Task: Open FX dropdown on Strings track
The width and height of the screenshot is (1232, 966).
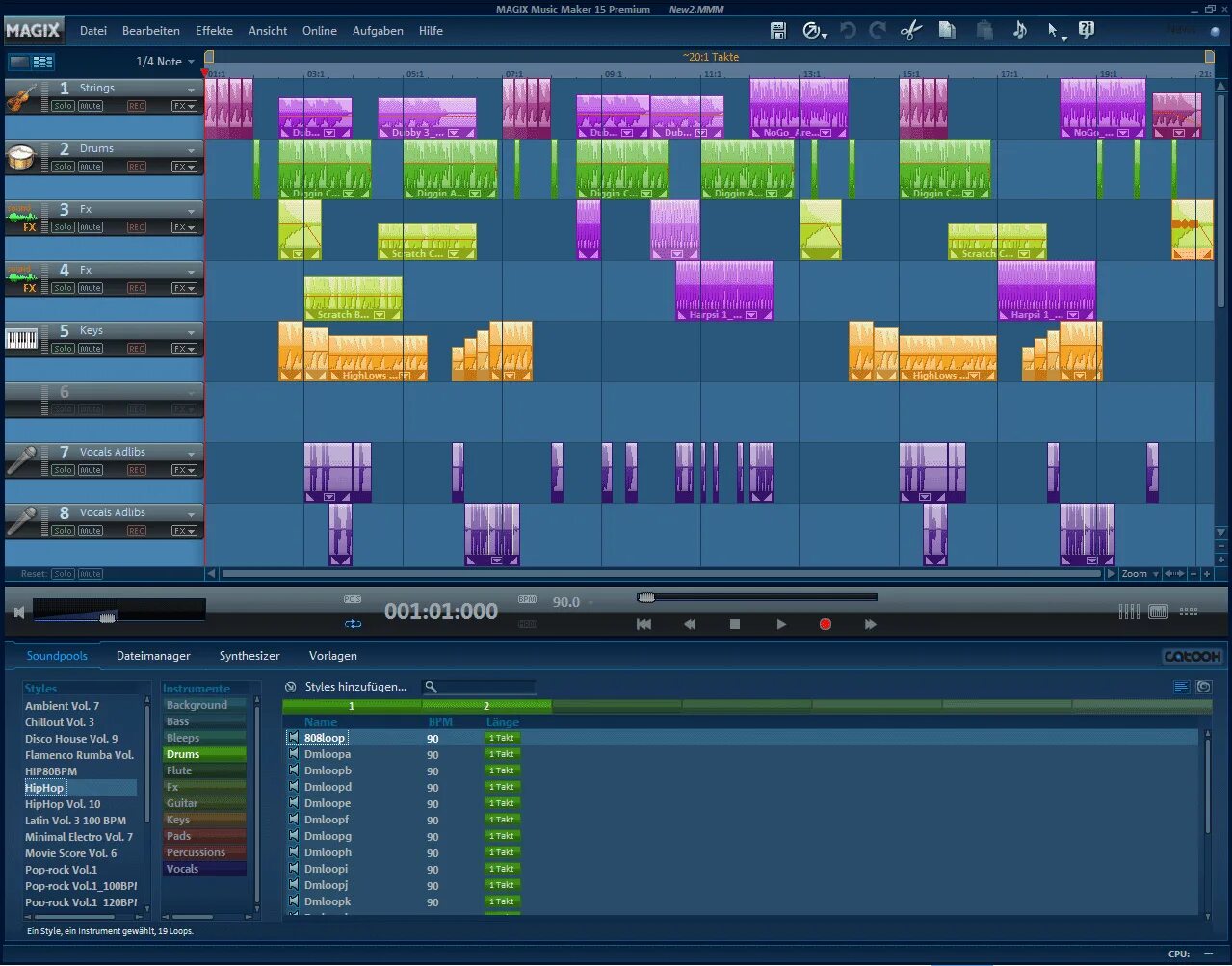Action: pos(185,106)
